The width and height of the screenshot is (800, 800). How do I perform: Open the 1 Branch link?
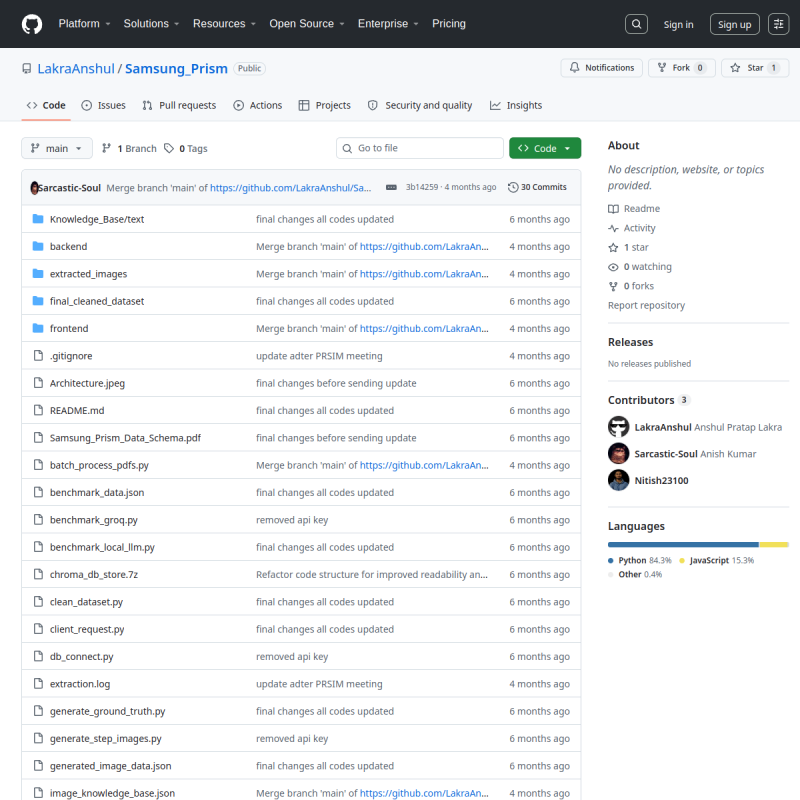click(130, 148)
